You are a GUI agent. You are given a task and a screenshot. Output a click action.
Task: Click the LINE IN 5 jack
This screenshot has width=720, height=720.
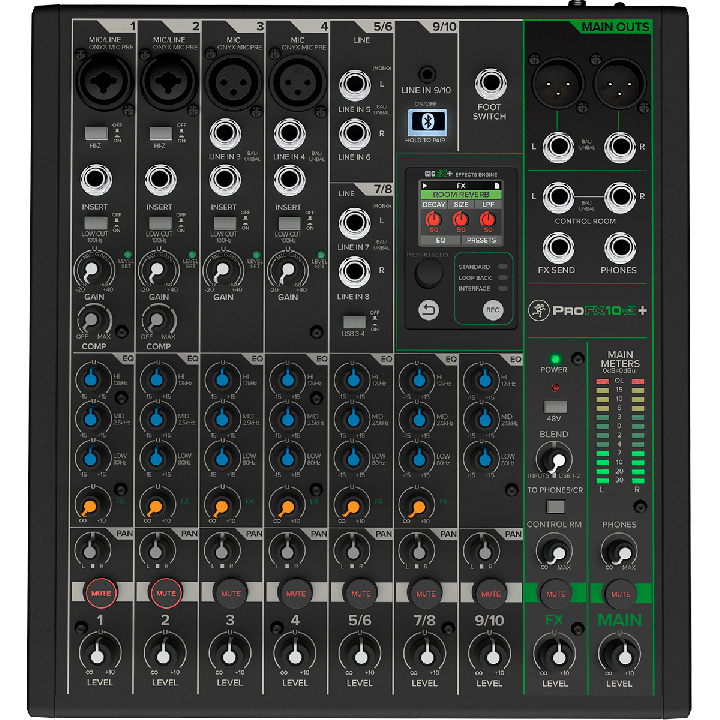[354, 85]
